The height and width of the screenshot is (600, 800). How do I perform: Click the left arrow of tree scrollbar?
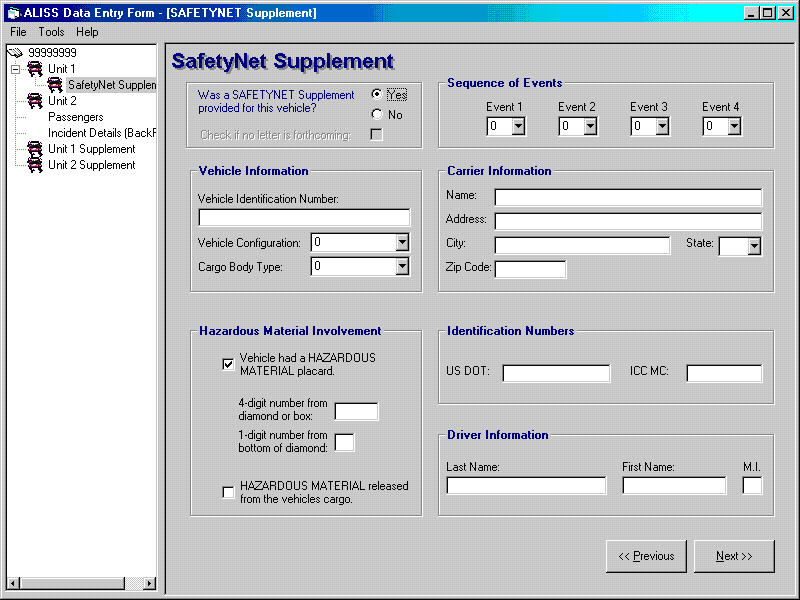14,583
